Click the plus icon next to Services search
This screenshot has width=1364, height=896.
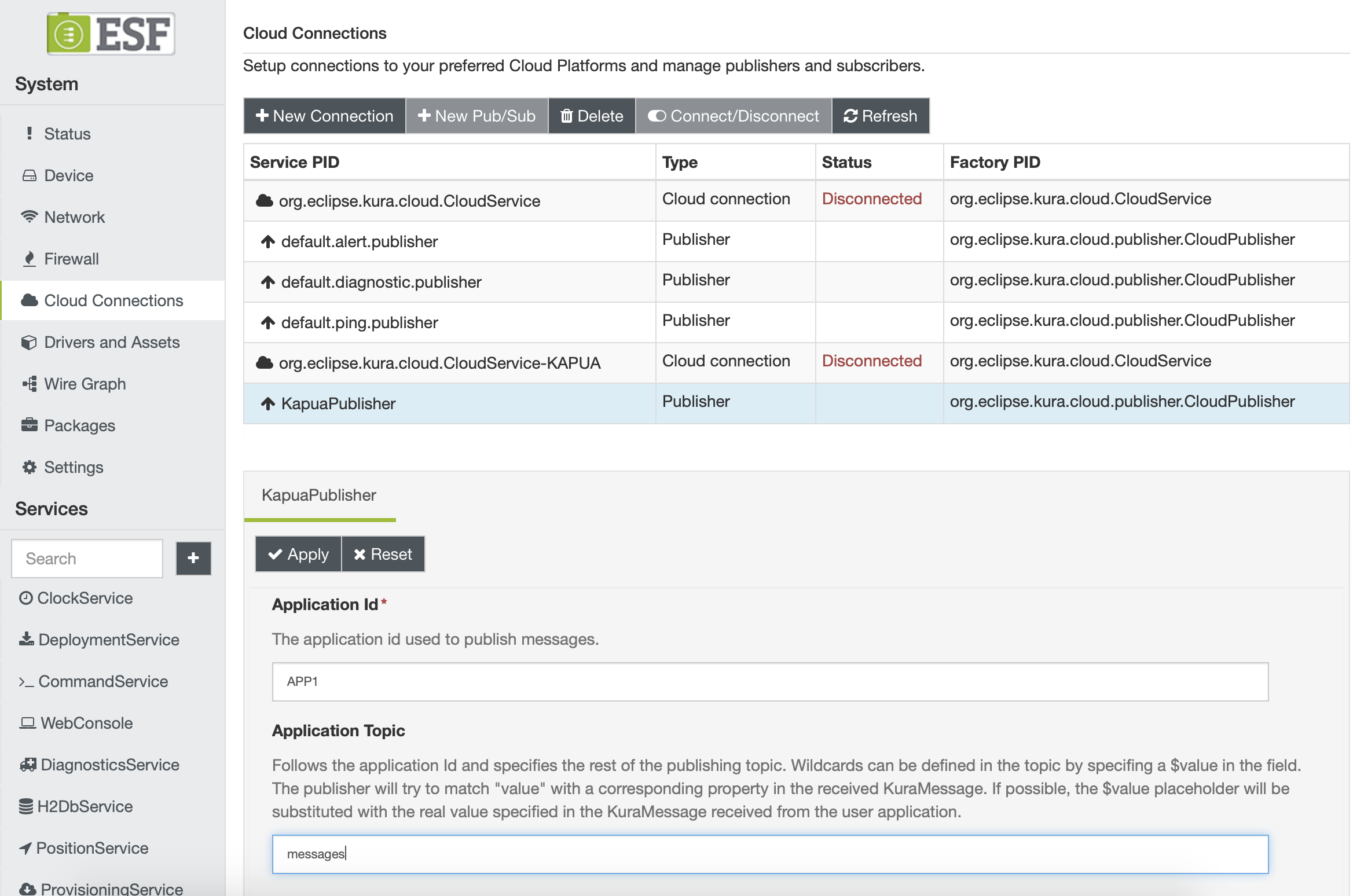click(193, 558)
